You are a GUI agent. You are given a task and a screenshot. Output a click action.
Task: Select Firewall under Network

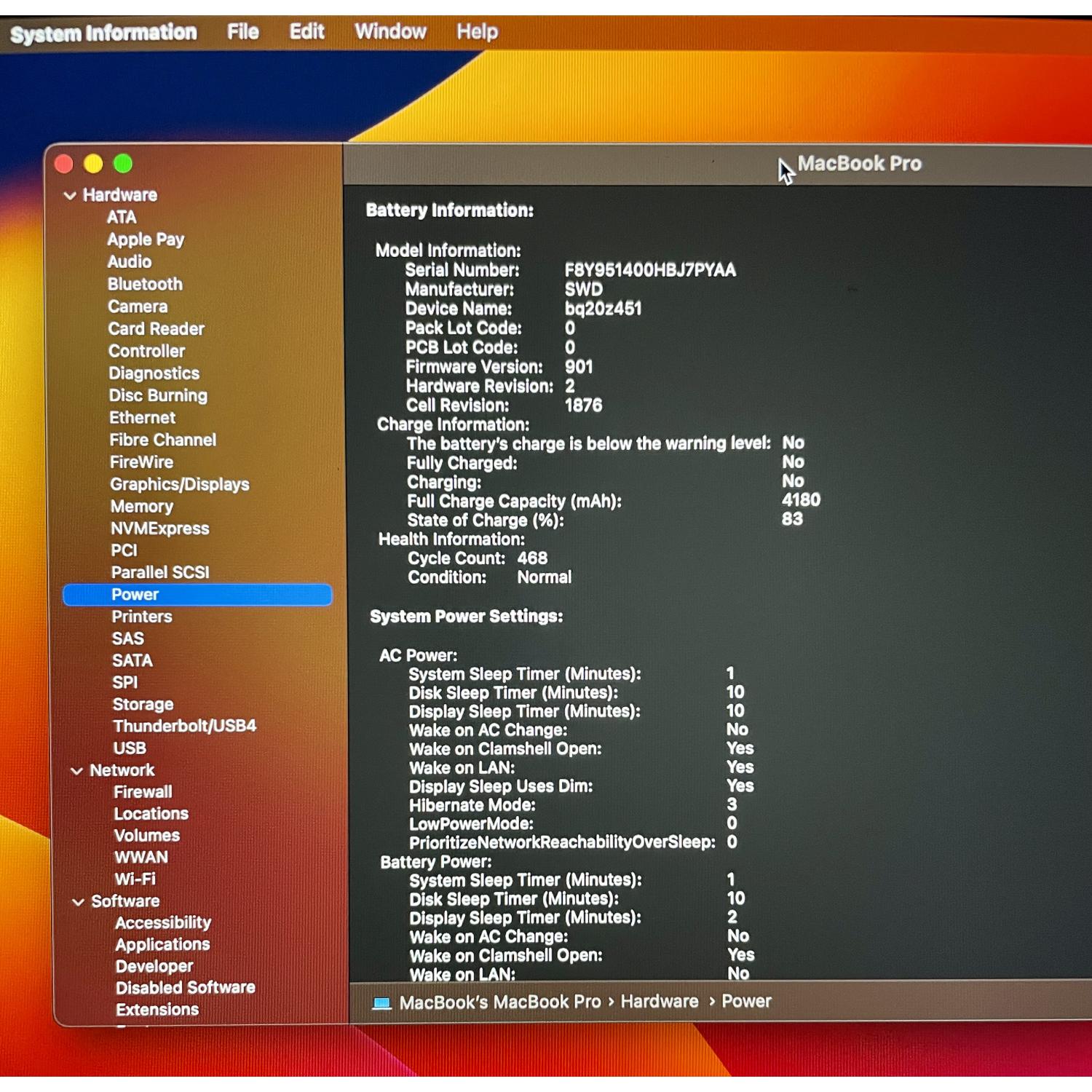tap(143, 792)
